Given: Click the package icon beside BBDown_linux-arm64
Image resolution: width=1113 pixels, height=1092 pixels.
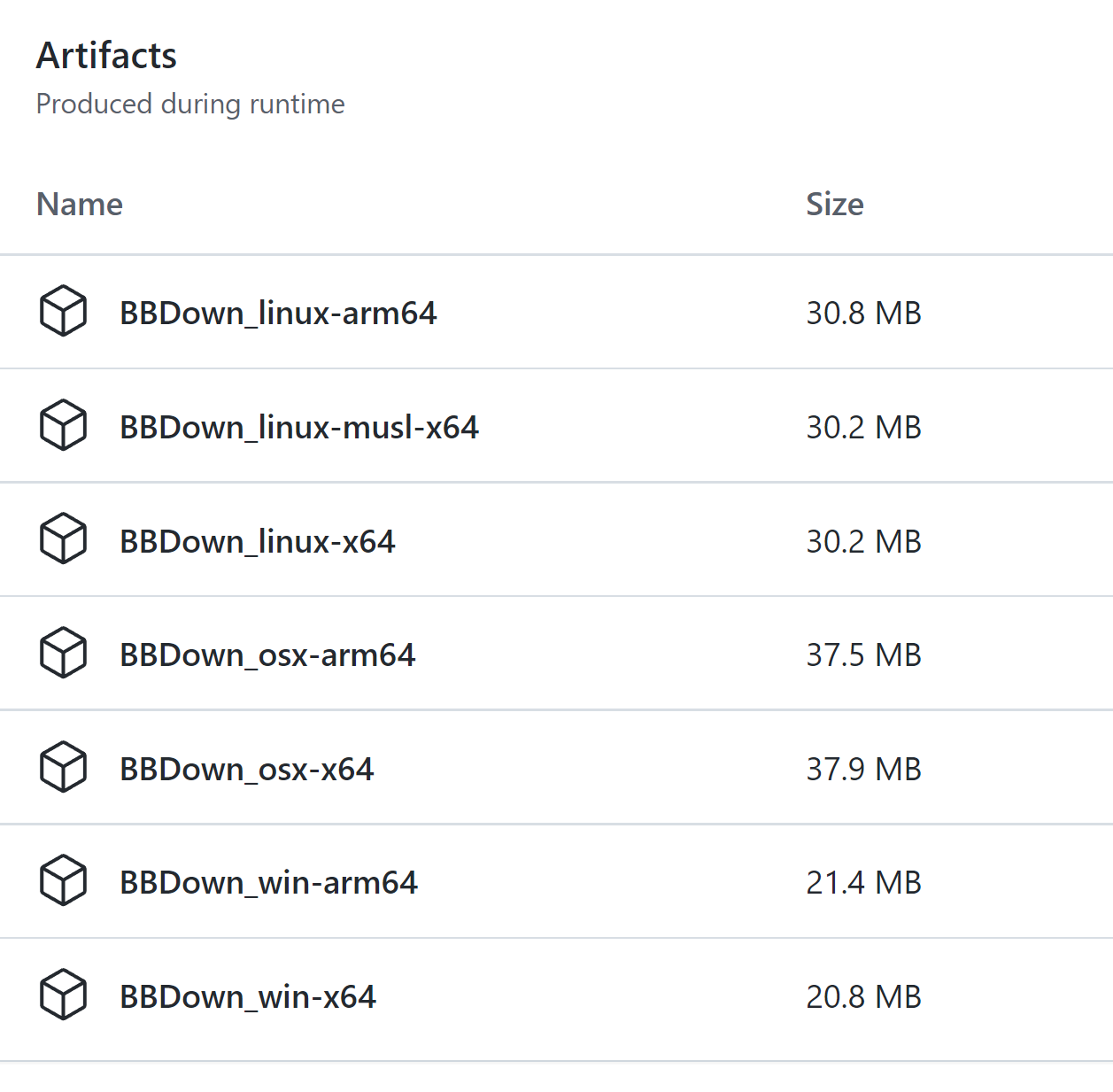Looking at the screenshot, I should [63, 312].
